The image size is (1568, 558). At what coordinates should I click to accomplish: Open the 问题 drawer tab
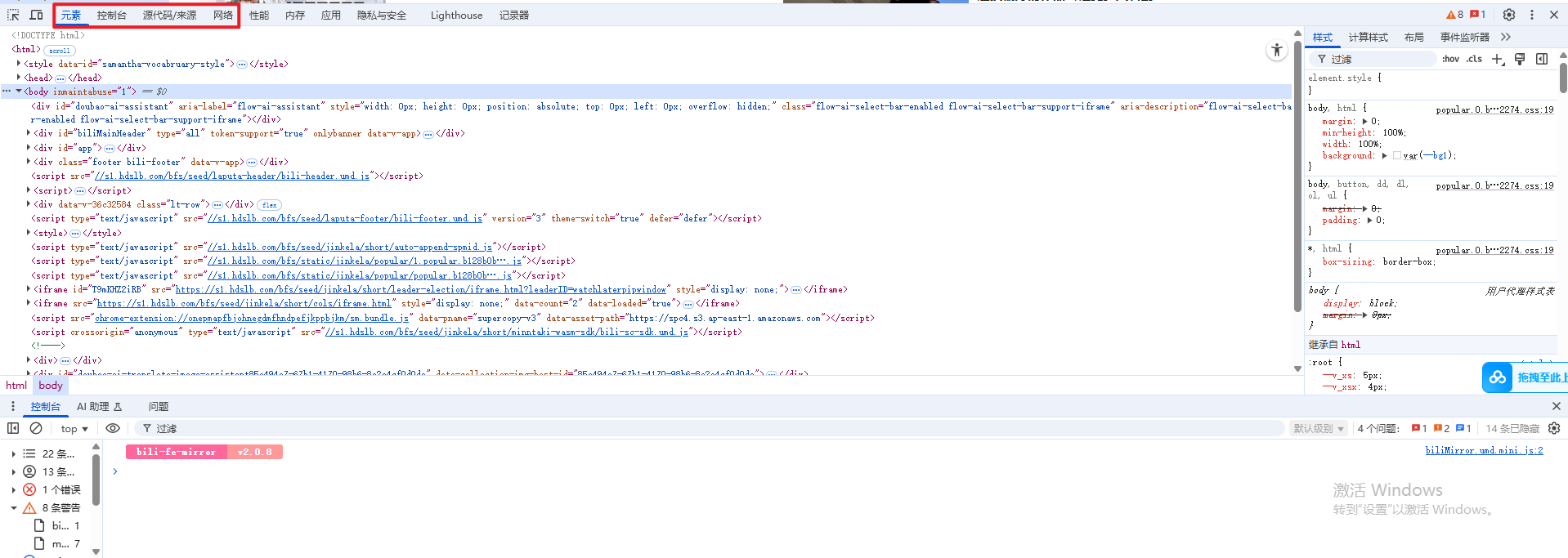coord(159,406)
